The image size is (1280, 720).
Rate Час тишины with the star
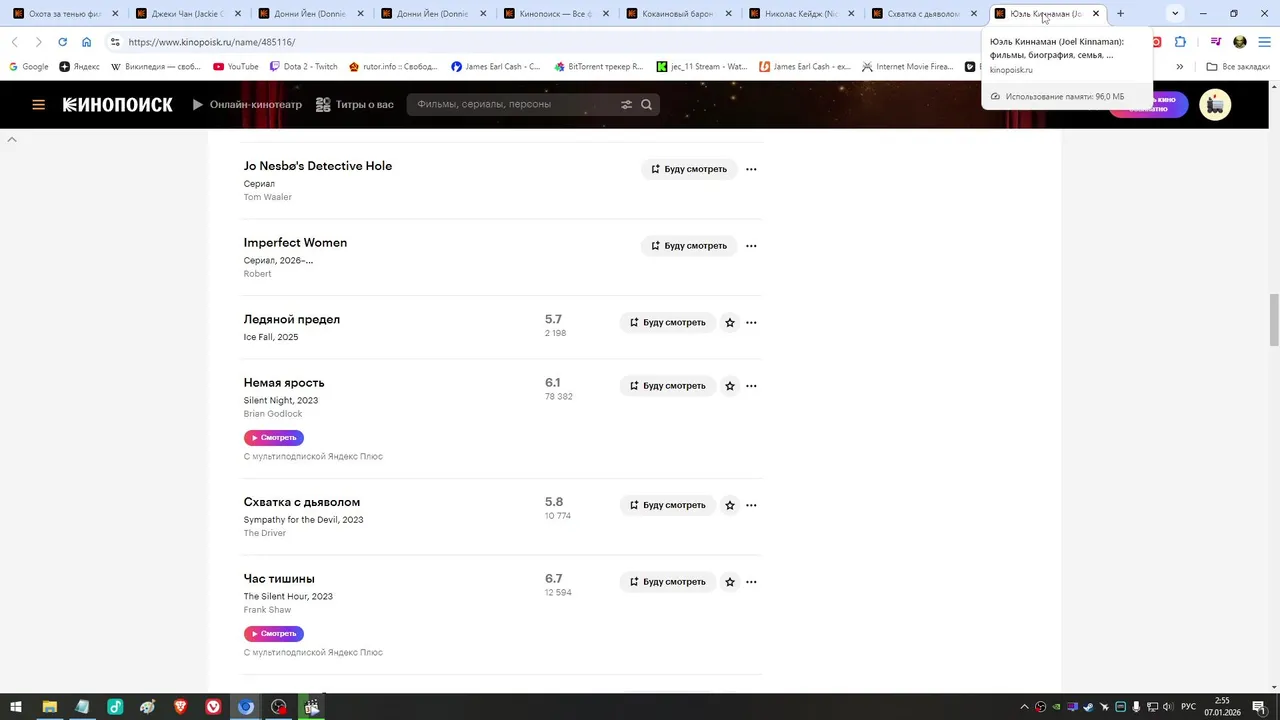(730, 582)
